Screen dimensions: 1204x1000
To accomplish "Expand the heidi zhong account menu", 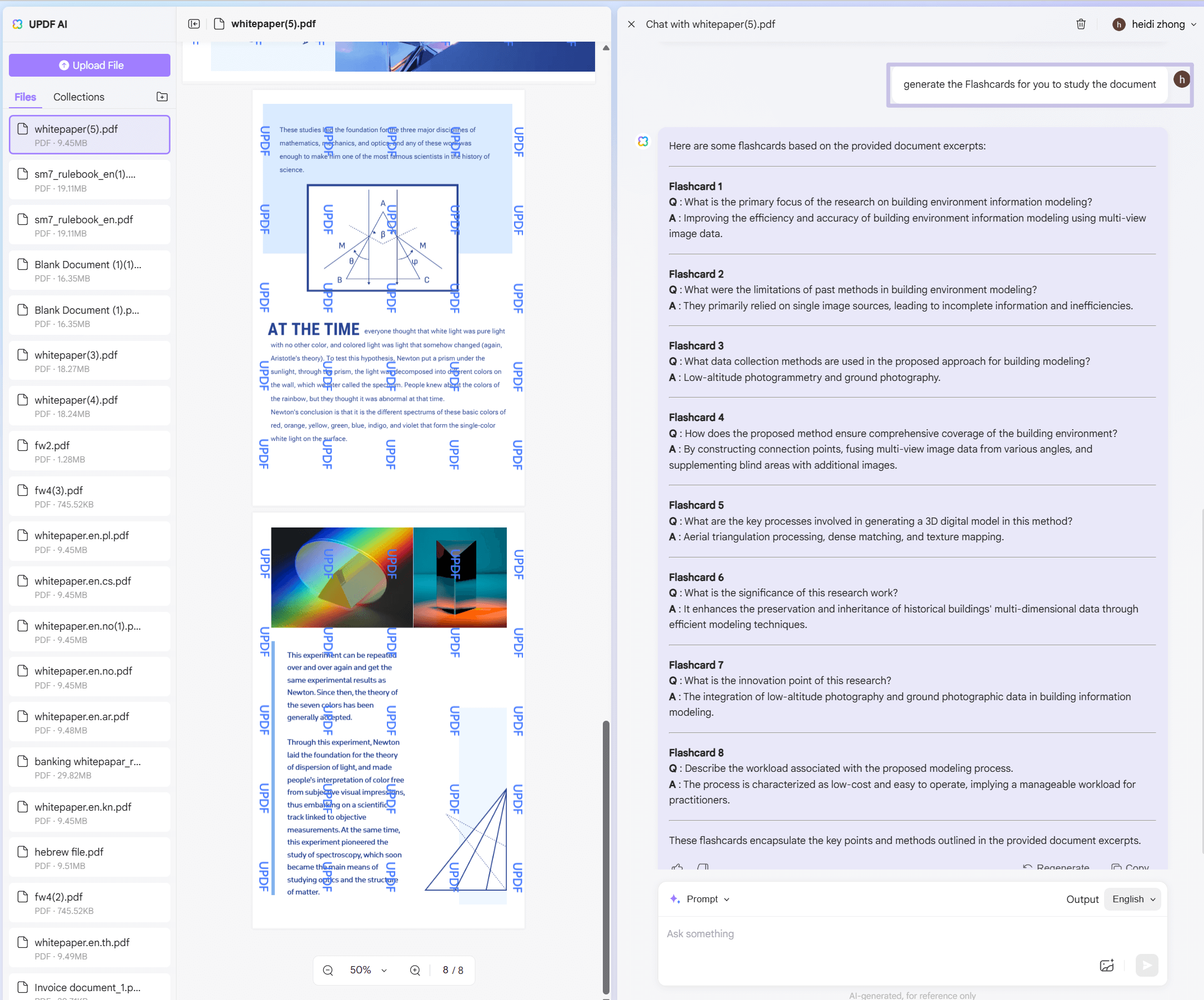I will [x=1154, y=24].
